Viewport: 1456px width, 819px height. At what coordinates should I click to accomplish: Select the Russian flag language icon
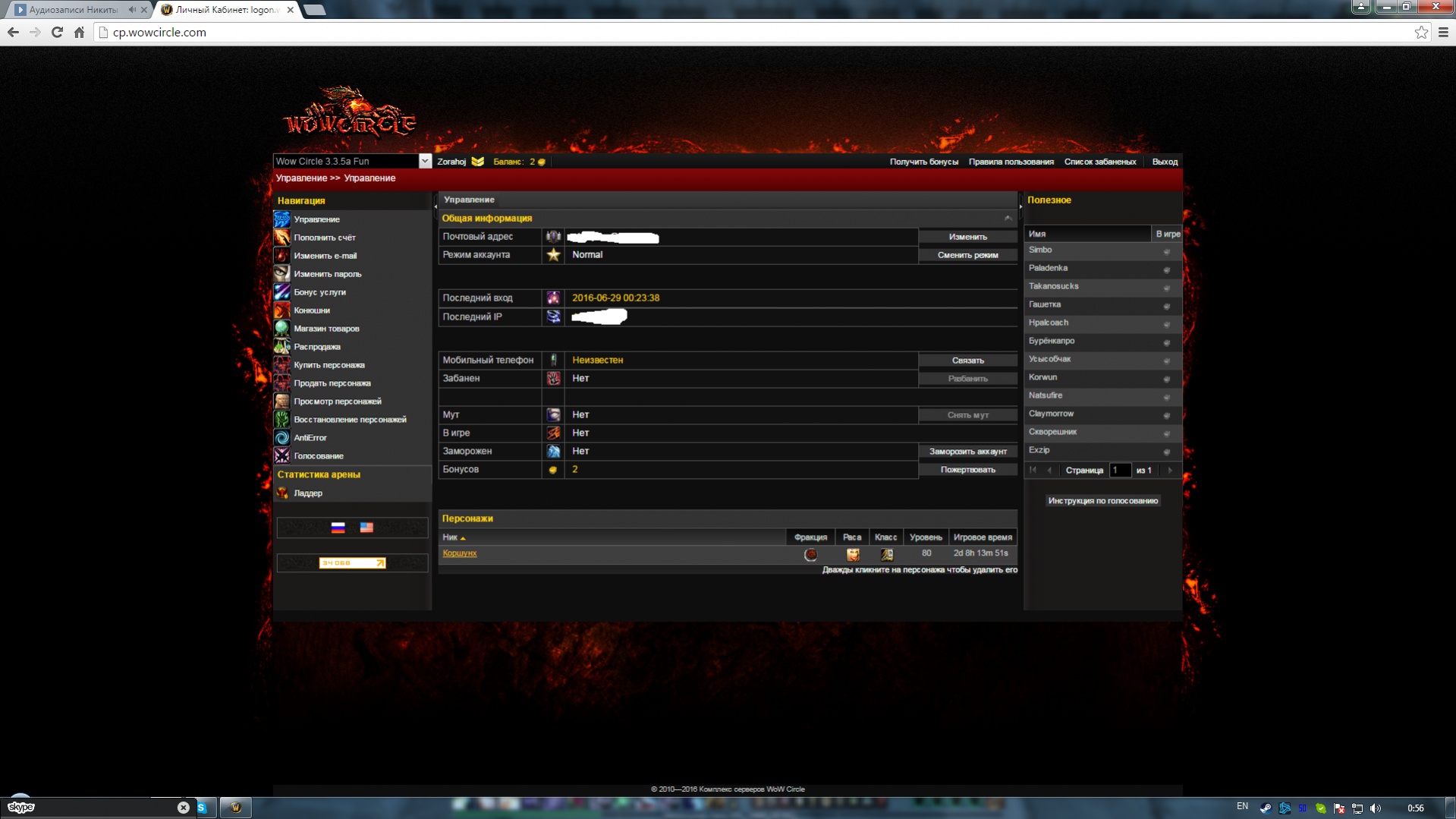(x=338, y=528)
